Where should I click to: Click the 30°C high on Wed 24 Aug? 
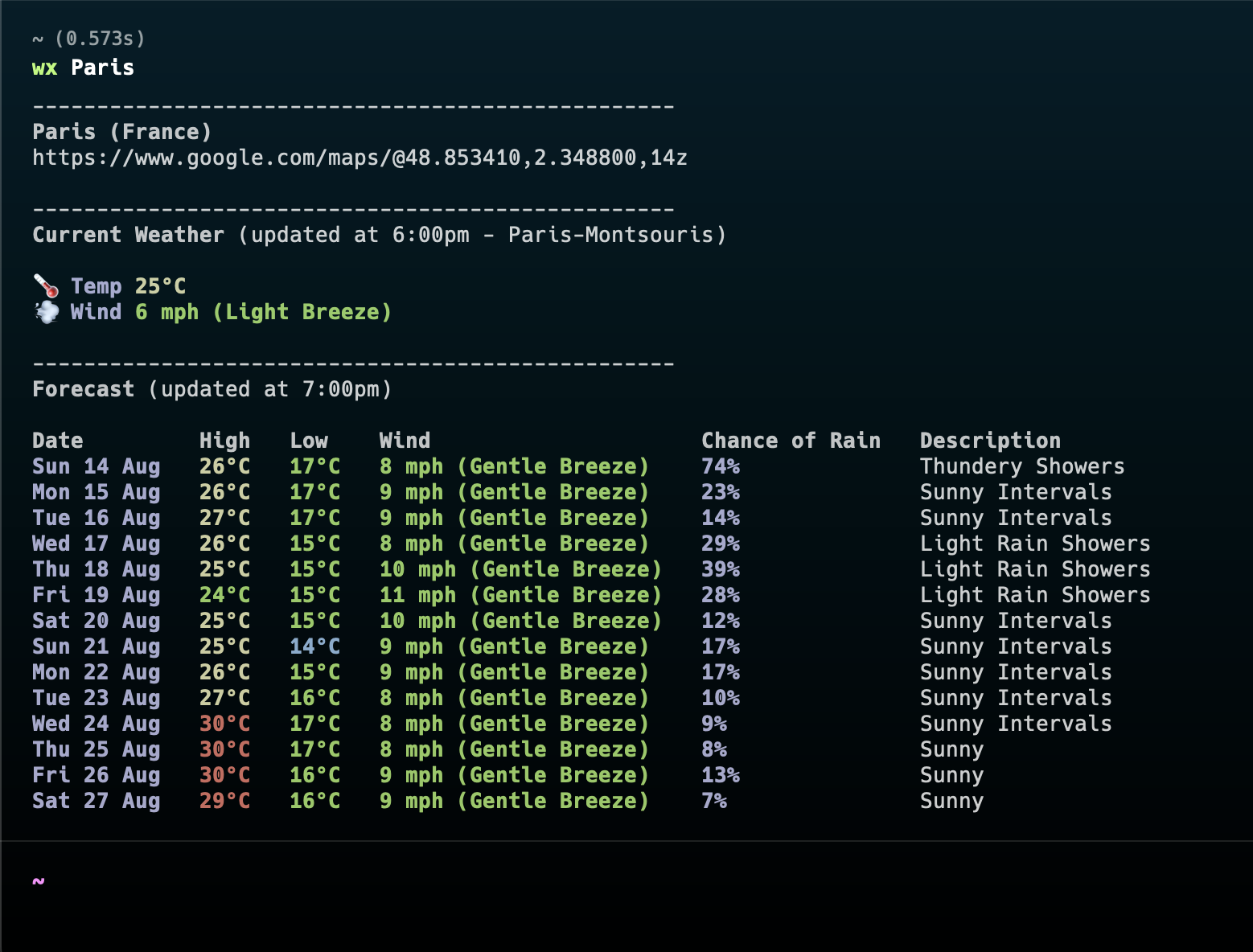(224, 724)
